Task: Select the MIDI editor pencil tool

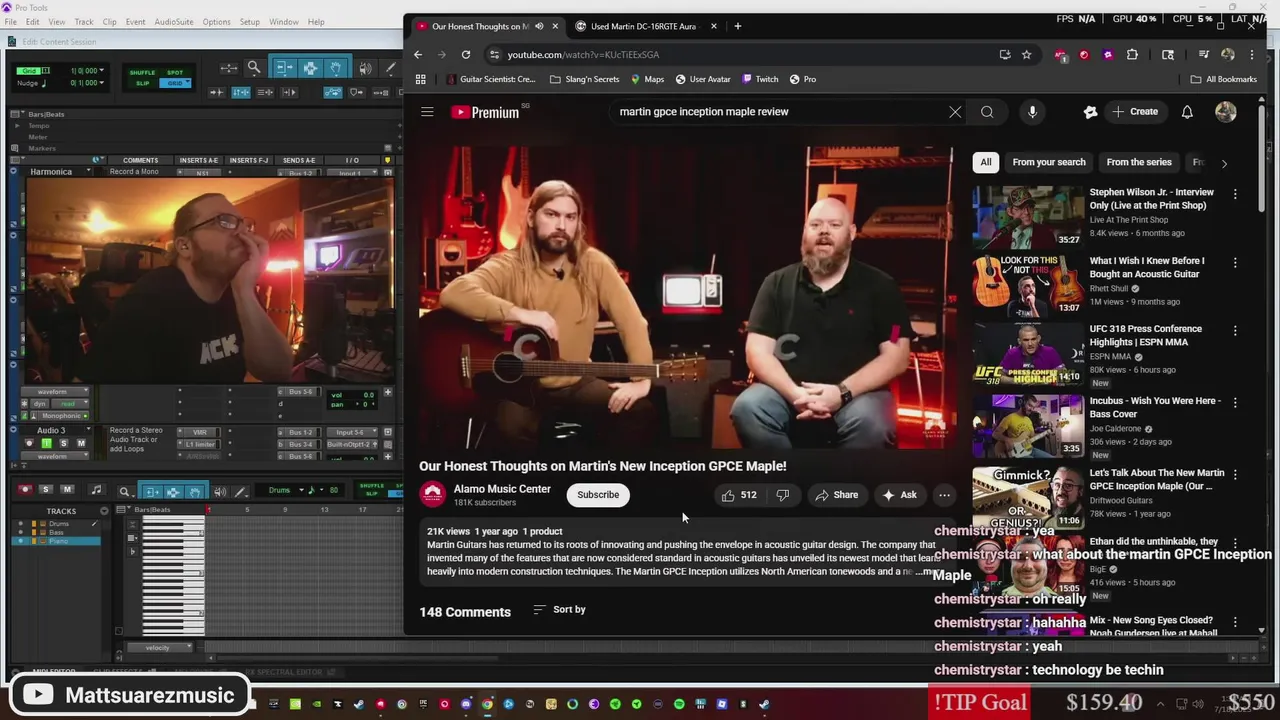Action: [x=242, y=491]
